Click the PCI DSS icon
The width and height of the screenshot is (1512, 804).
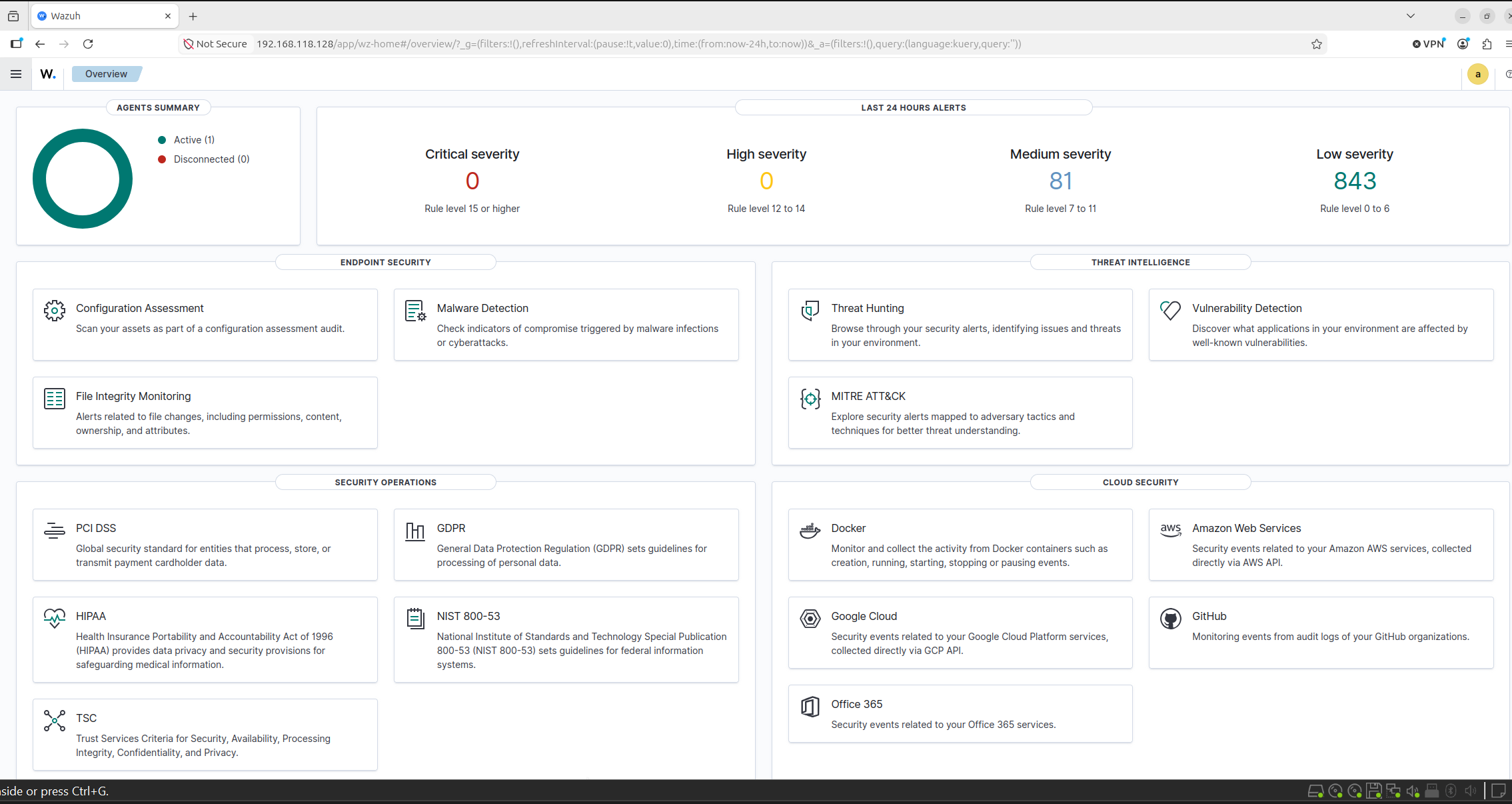pos(55,530)
